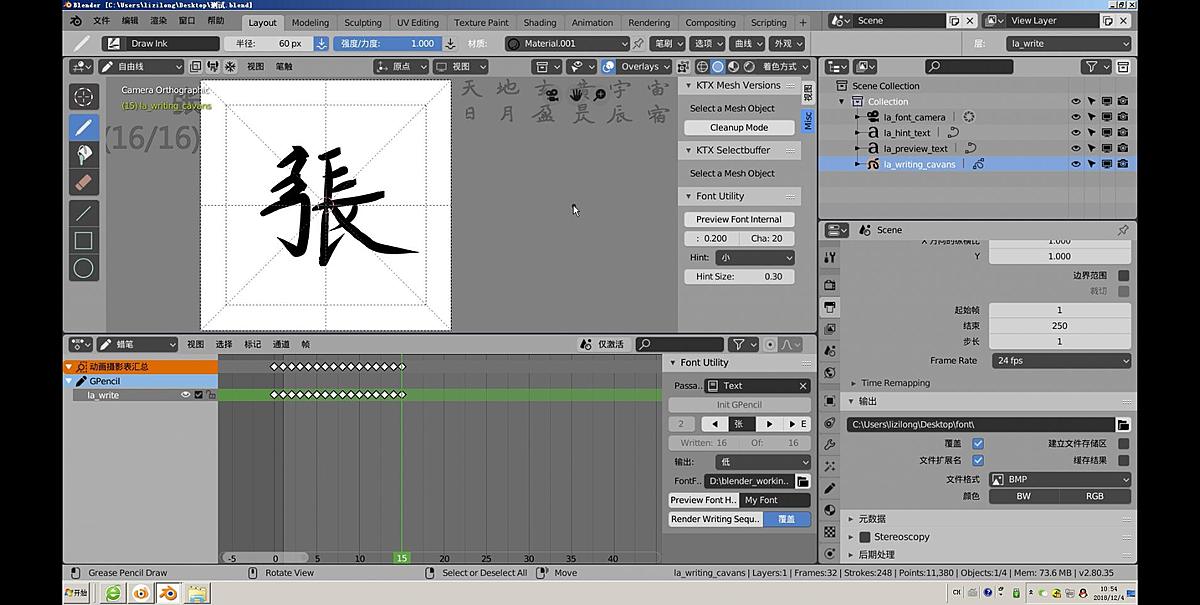Activate the Cursor tool
This screenshot has width=1200, height=605.
[84, 96]
